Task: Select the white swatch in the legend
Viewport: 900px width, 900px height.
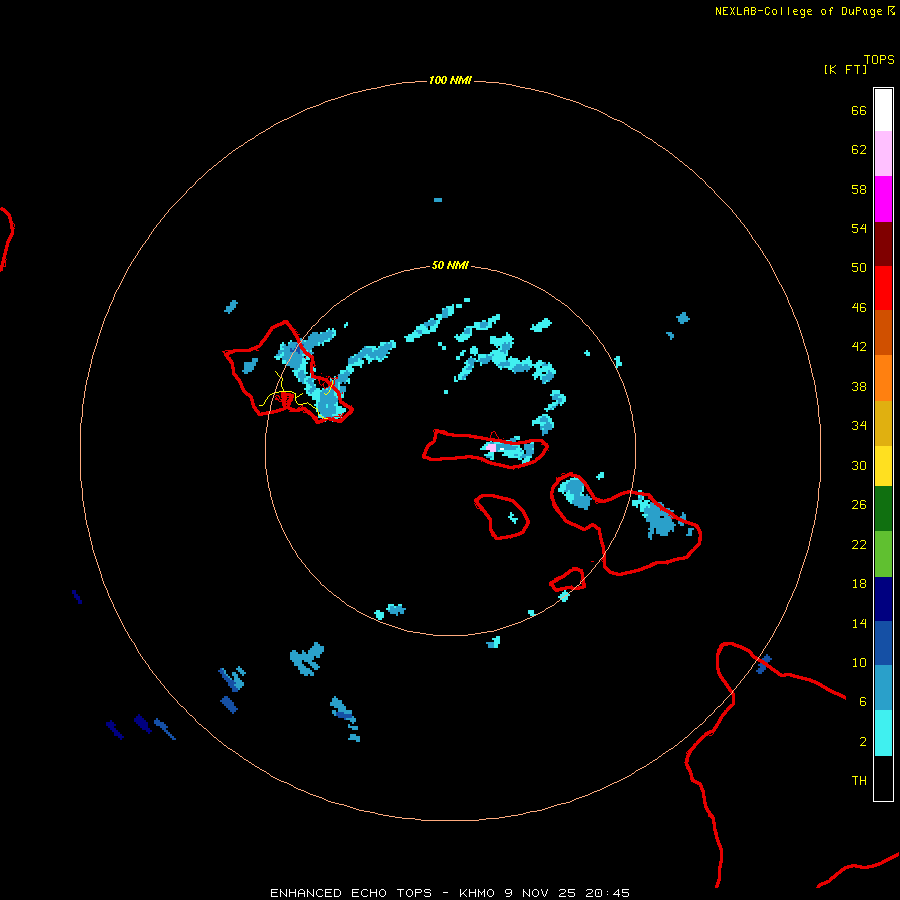Action: (883, 110)
